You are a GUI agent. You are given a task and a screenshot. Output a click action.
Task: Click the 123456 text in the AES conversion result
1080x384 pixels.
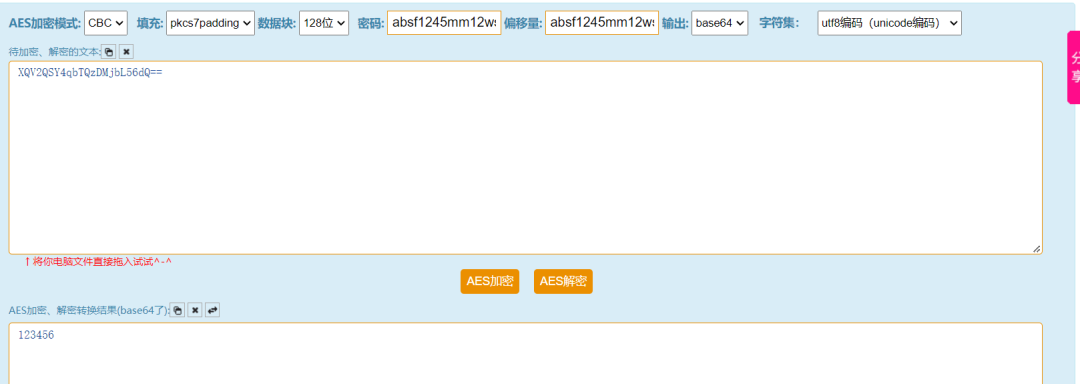coord(36,335)
